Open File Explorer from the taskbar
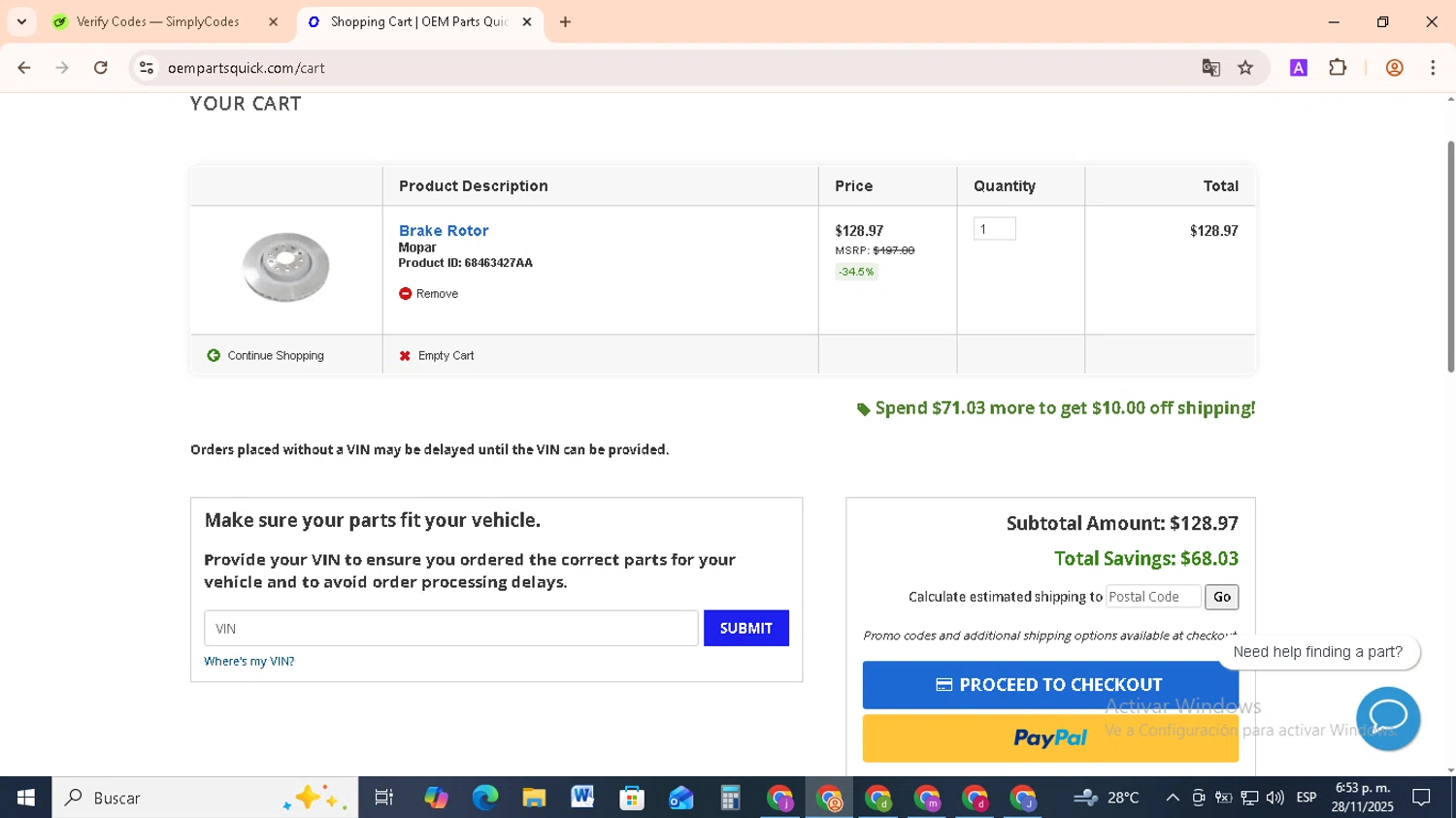 coord(534,798)
